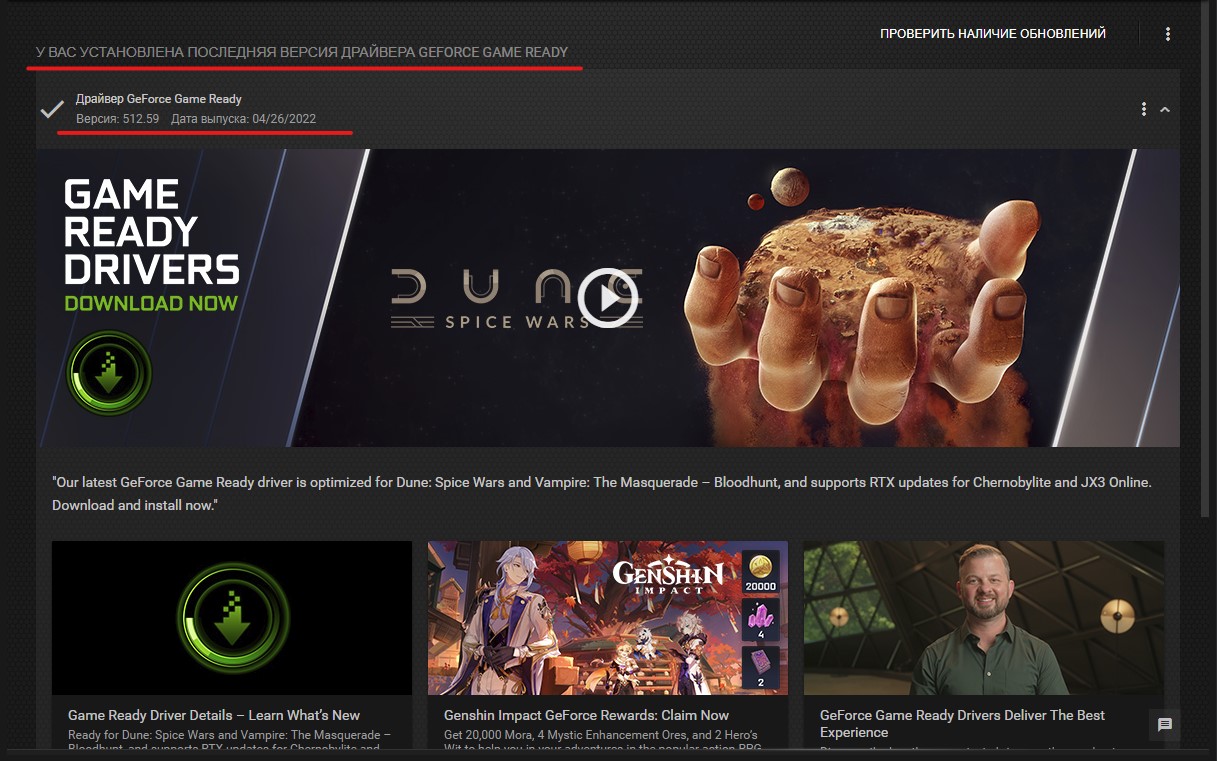The image size is (1217, 761).
Task: Collapse the GeForce Game Ready driver section
Action: 1165,109
